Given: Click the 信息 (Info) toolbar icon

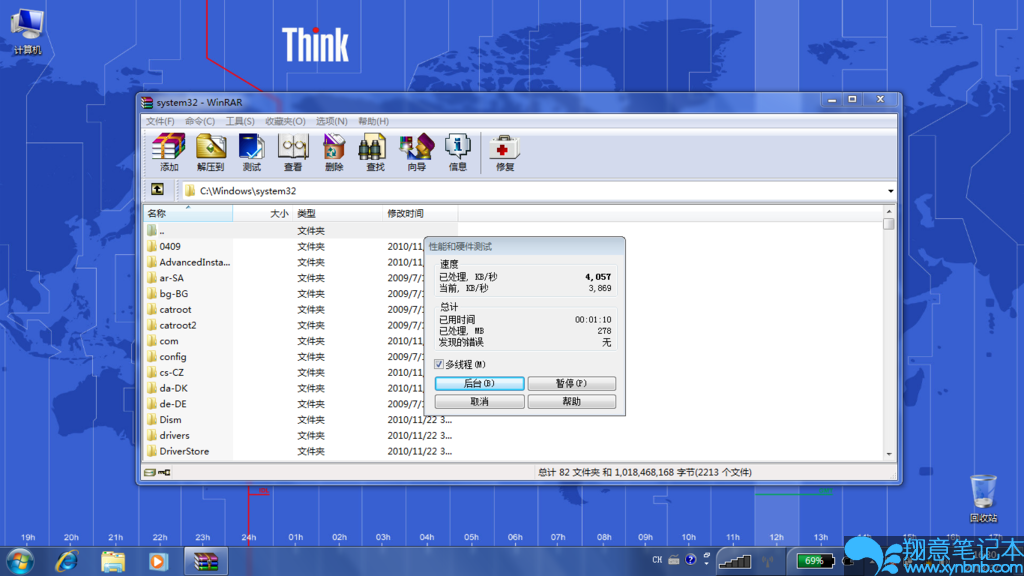Looking at the screenshot, I should [457, 152].
